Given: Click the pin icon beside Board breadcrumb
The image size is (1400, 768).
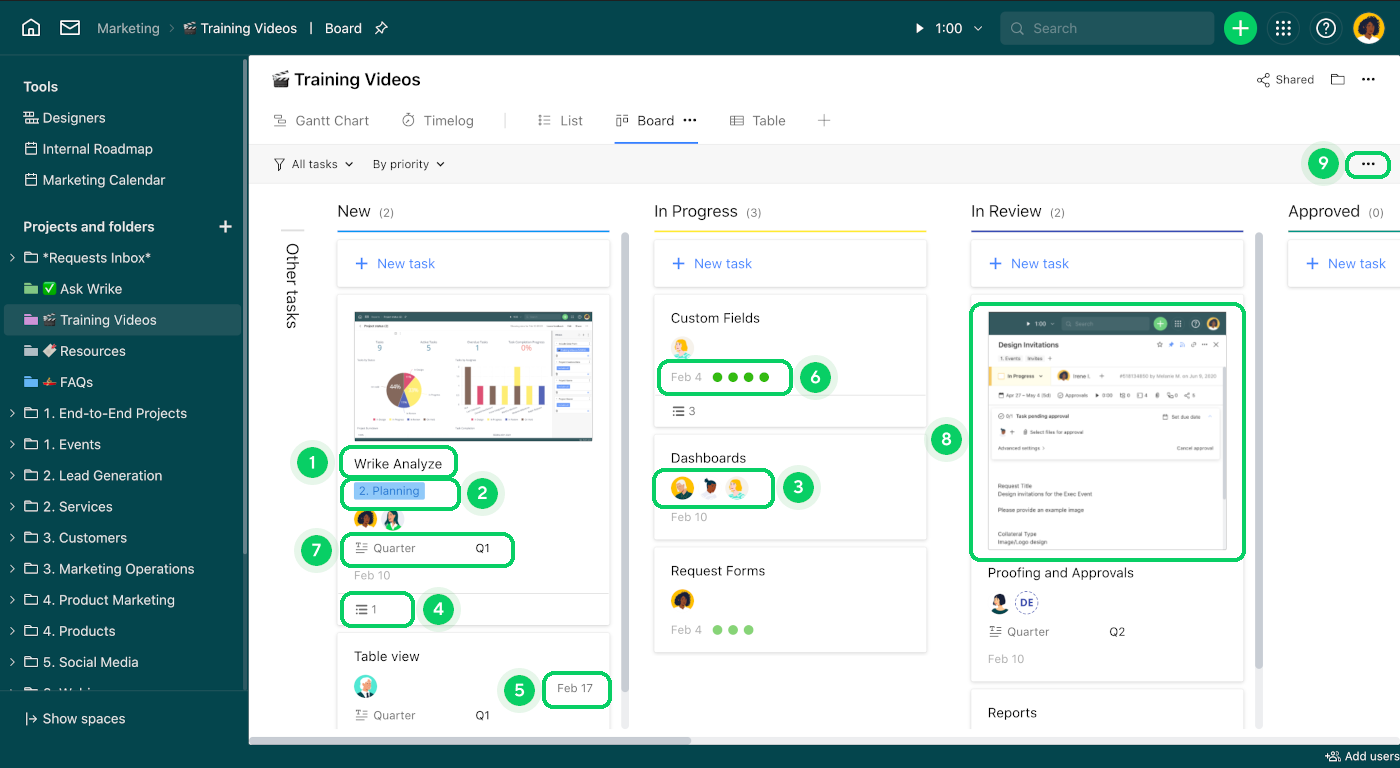Looking at the screenshot, I should (381, 28).
